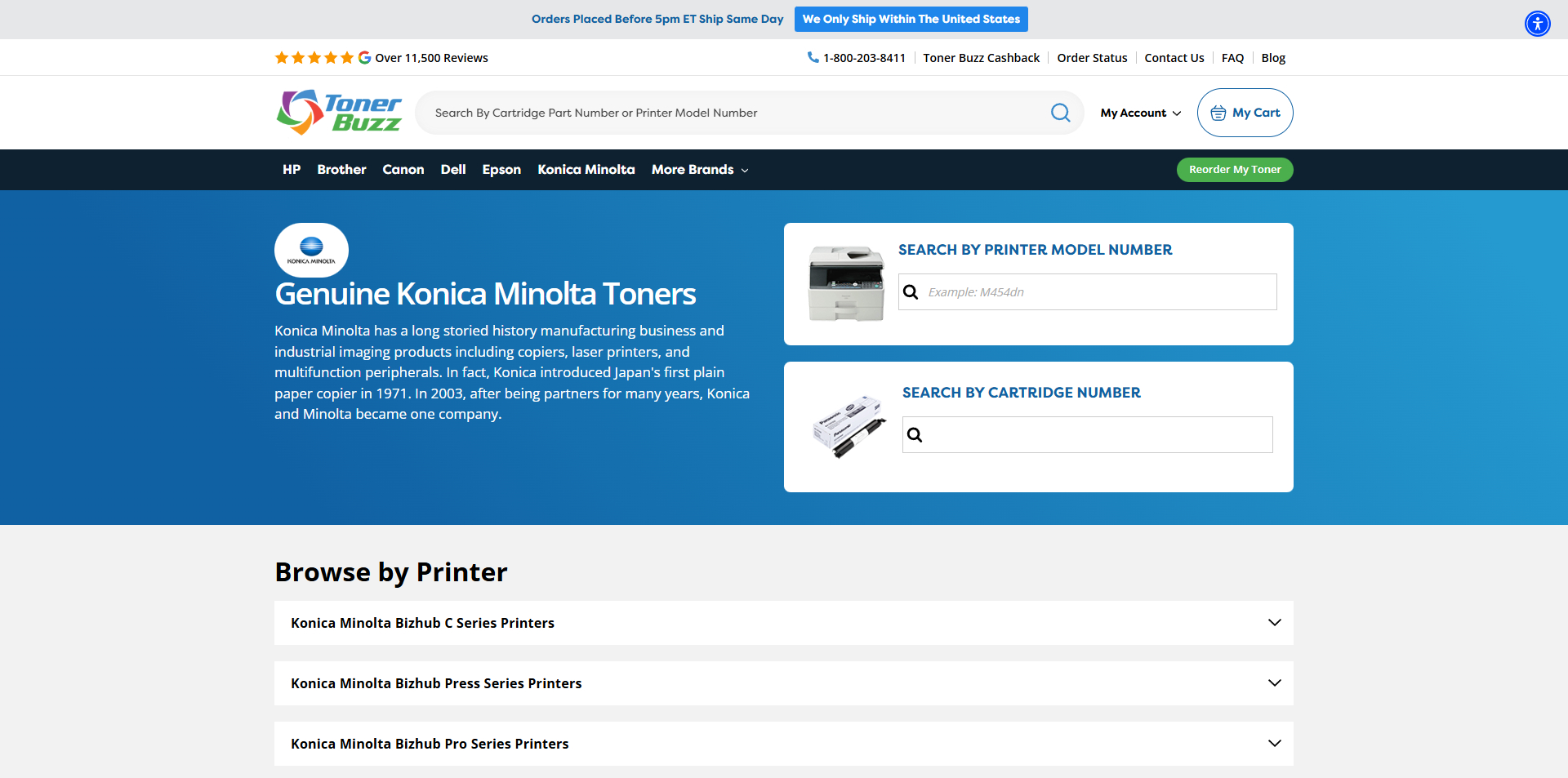Click the magnifier inside the cartridge number search box
1568x778 pixels.
point(915,434)
